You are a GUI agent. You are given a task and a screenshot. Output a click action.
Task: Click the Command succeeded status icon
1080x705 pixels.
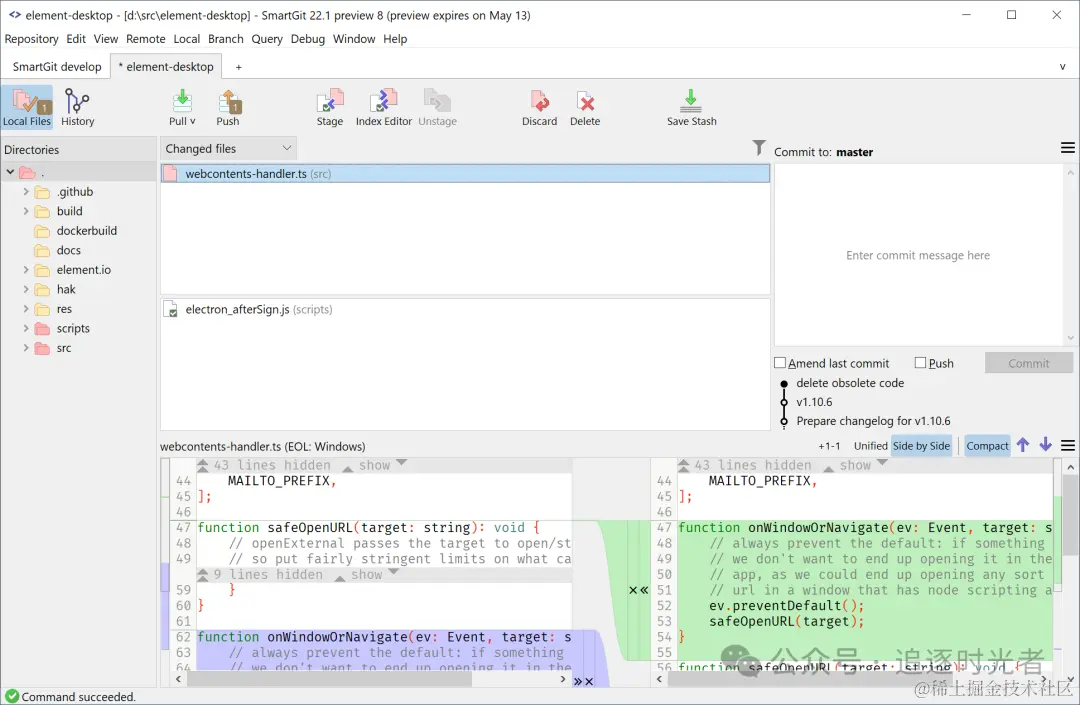coord(12,696)
